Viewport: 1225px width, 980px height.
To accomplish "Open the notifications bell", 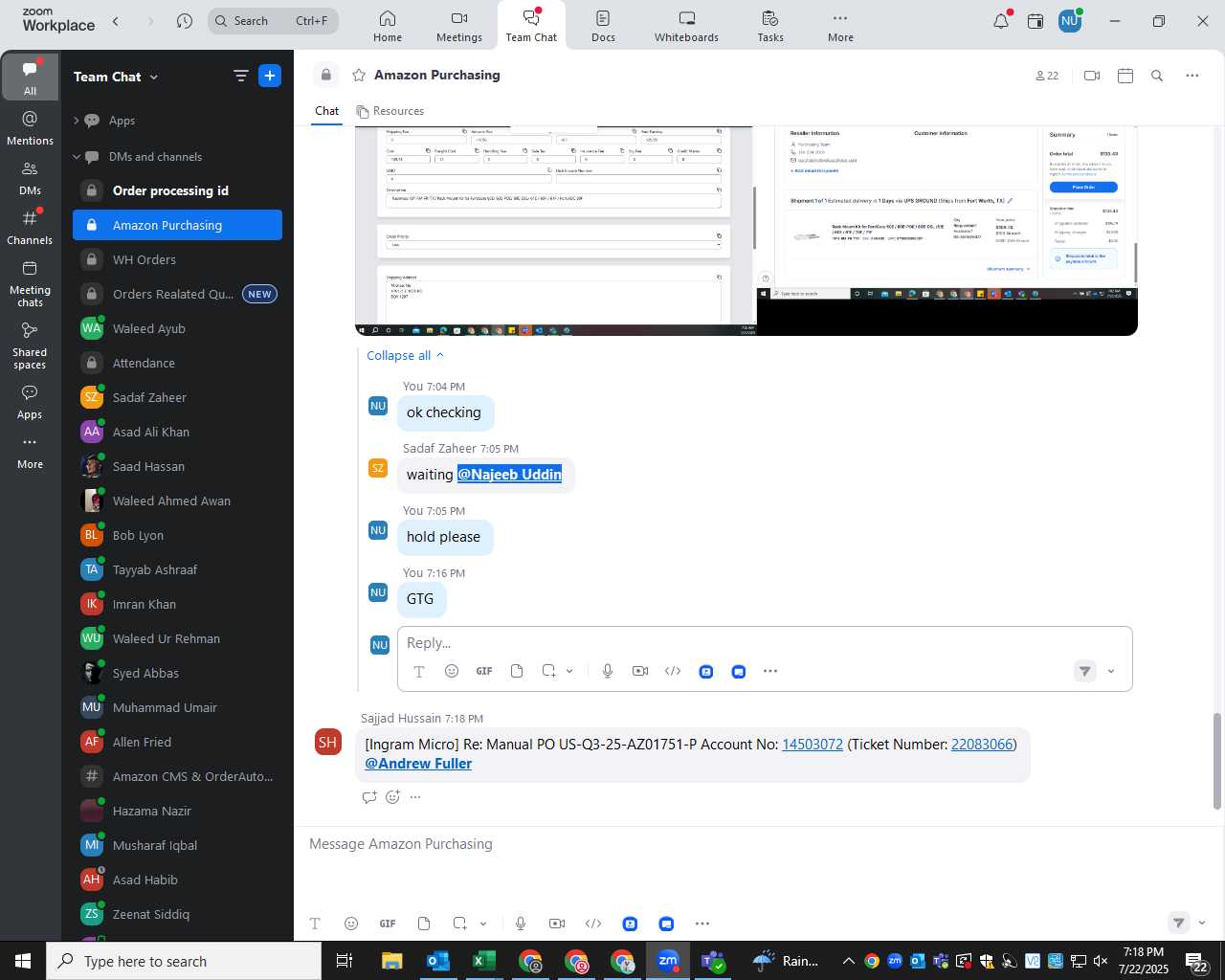I will (x=1001, y=21).
